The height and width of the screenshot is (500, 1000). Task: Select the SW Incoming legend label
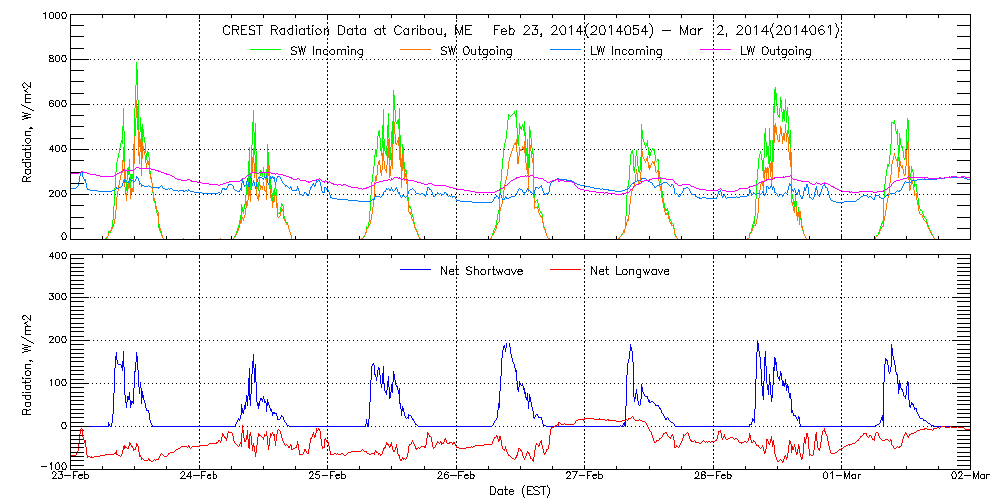[326, 51]
